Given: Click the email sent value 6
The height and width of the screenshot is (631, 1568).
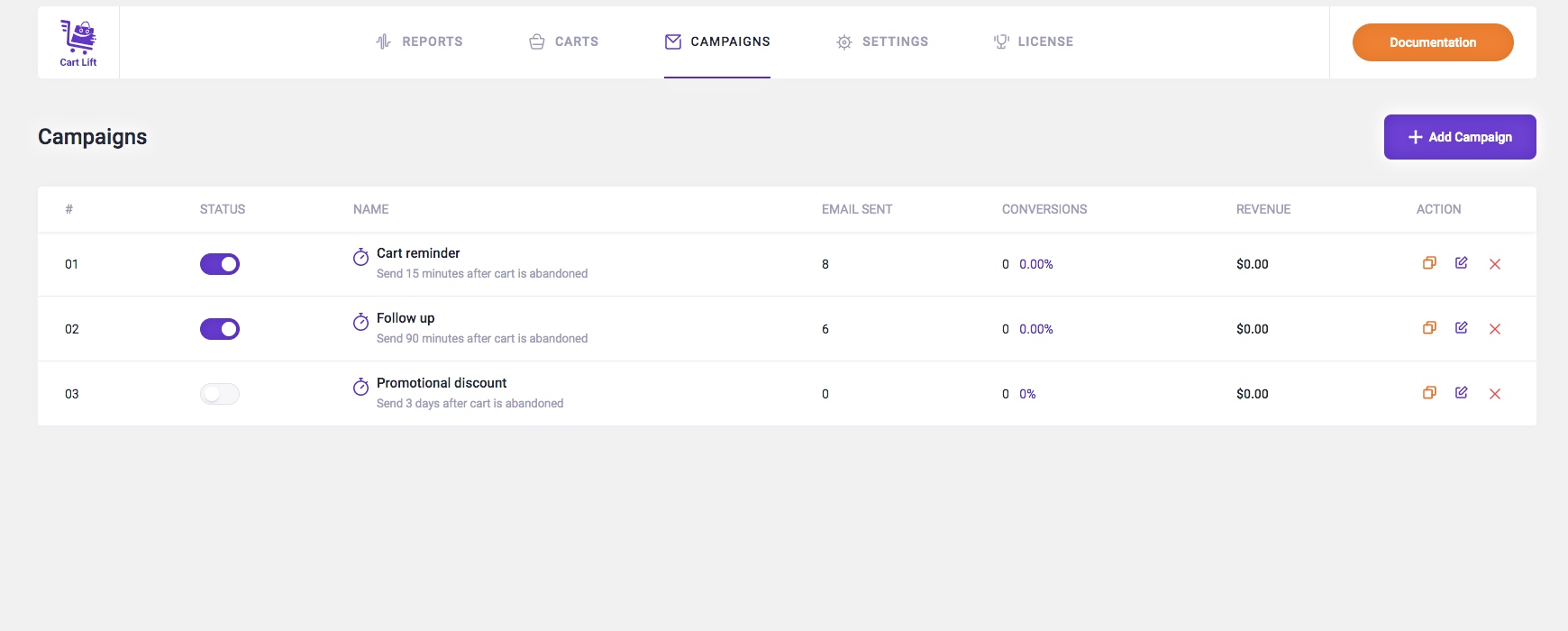Looking at the screenshot, I should coord(825,329).
